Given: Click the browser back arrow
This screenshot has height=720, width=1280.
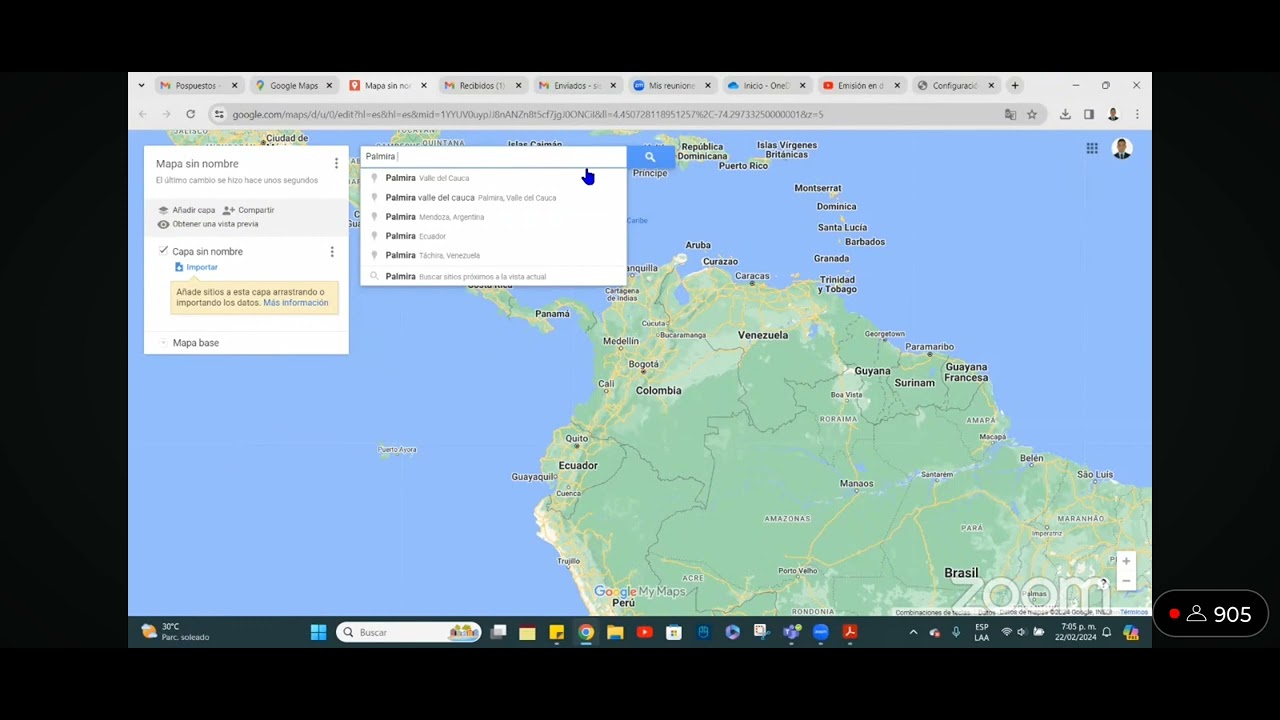Looking at the screenshot, I should [143, 114].
